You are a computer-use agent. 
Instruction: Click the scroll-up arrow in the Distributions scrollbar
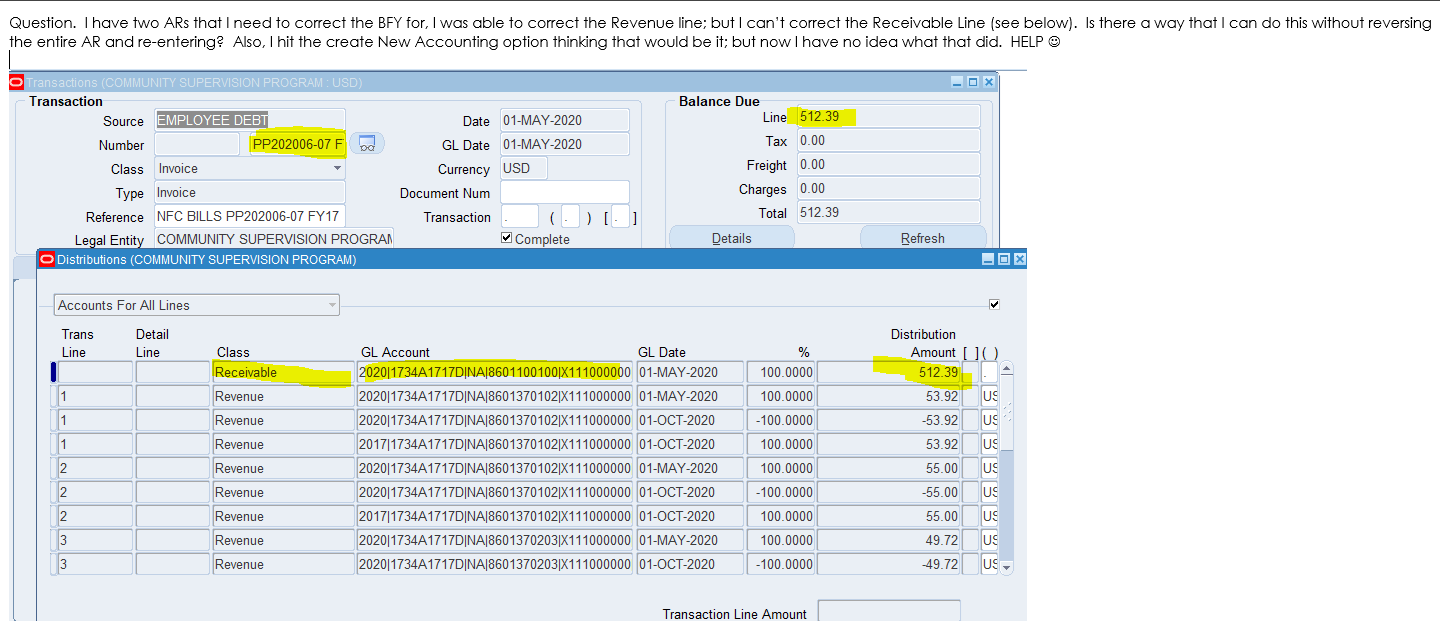pyautogui.click(x=1008, y=369)
